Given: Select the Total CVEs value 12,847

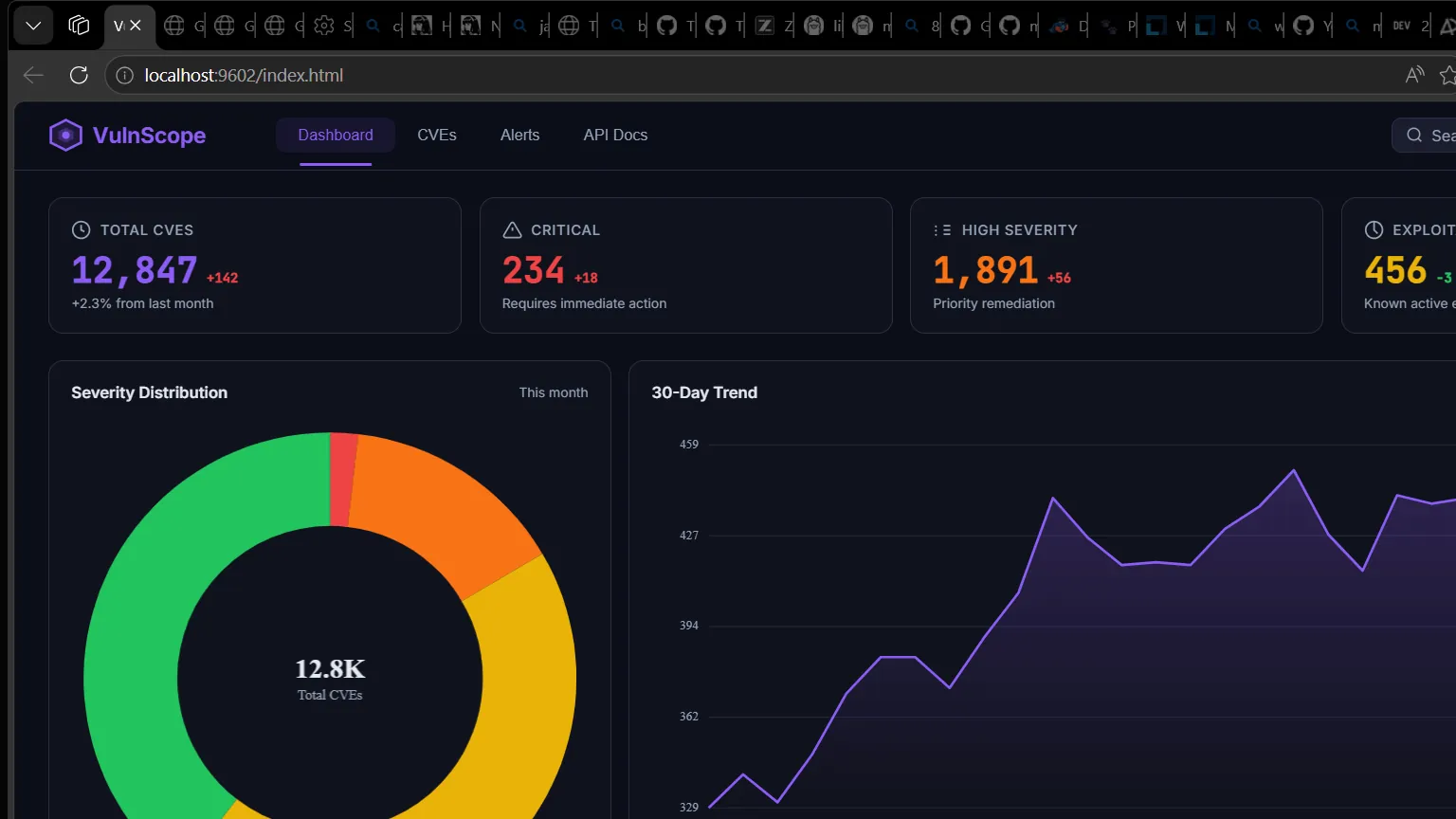Looking at the screenshot, I should coord(135,270).
